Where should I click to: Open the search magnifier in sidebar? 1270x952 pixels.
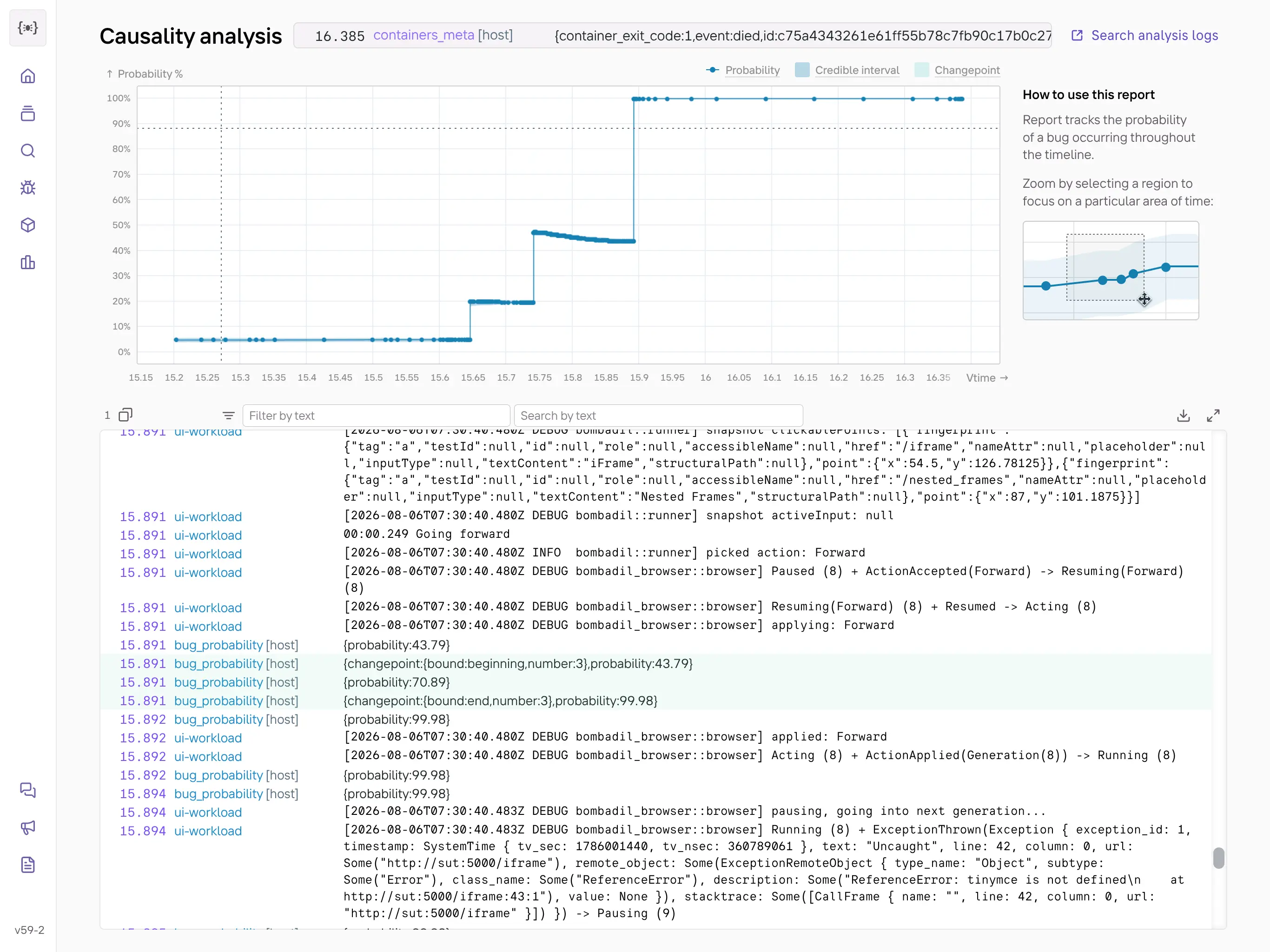tap(27, 151)
